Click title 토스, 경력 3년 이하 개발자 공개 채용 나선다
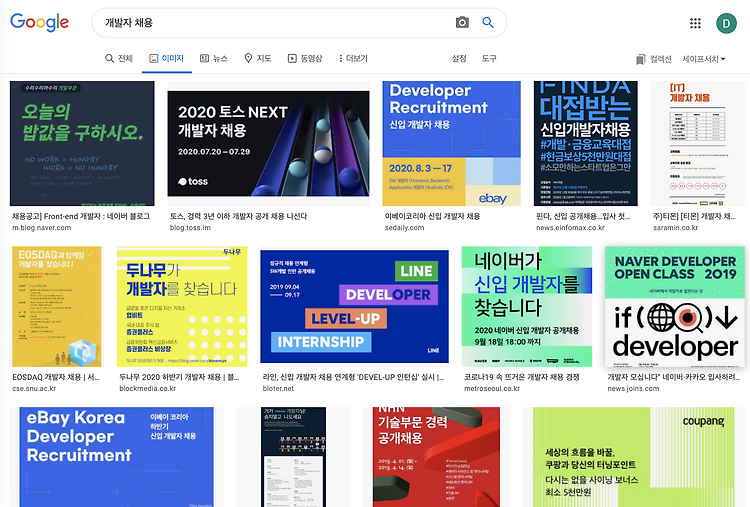 coord(238,216)
